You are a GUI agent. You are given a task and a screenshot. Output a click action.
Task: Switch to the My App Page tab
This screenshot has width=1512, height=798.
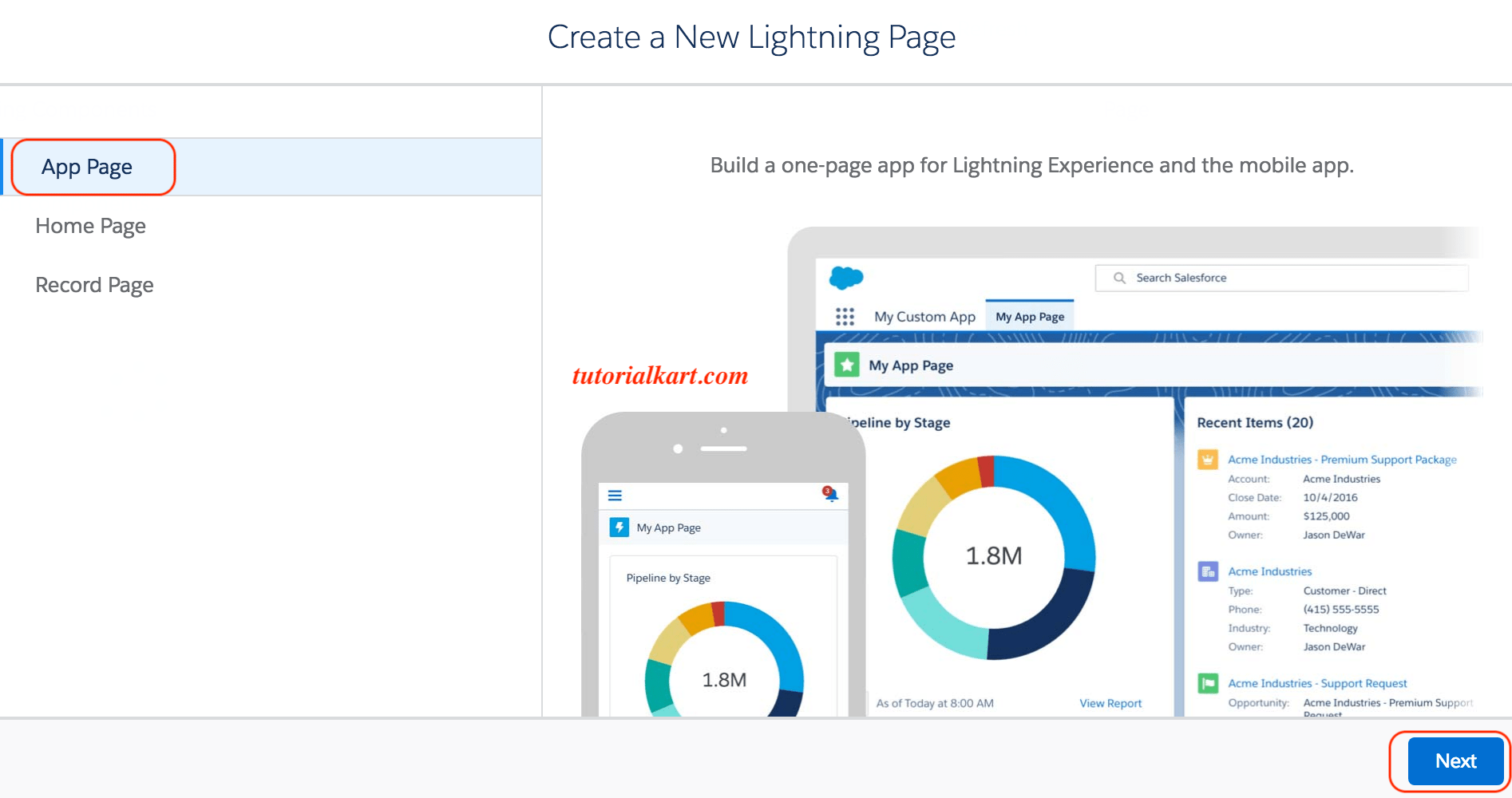[x=1030, y=316]
